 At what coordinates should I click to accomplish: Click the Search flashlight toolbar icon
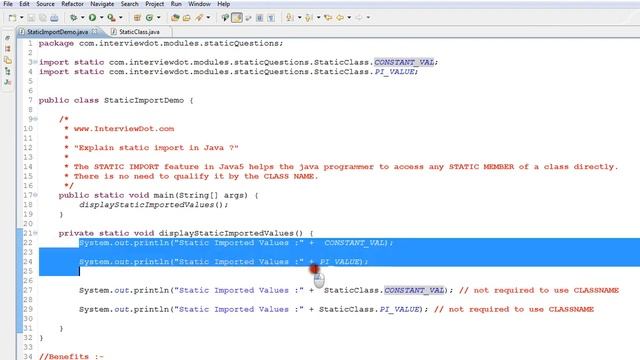199,18
